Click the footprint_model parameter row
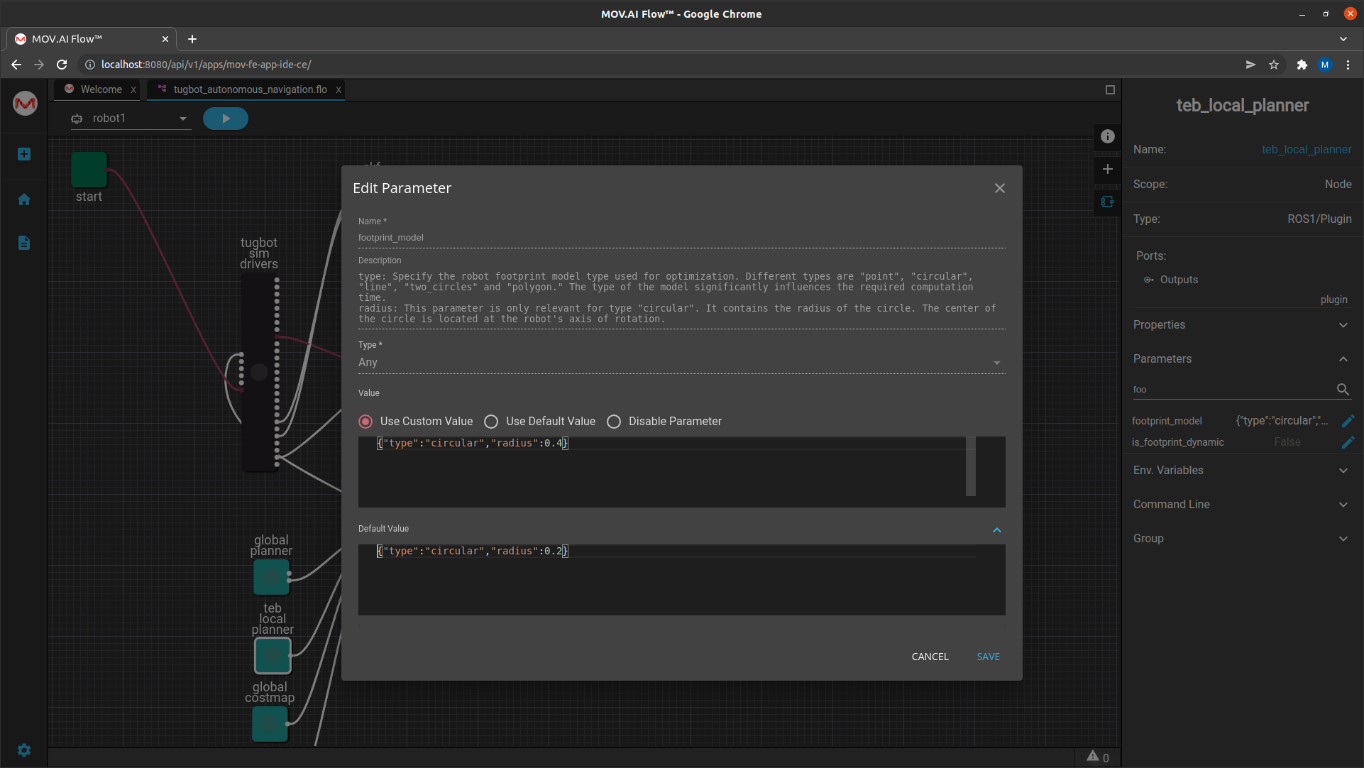The width and height of the screenshot is (1364, 768). 1242,421
